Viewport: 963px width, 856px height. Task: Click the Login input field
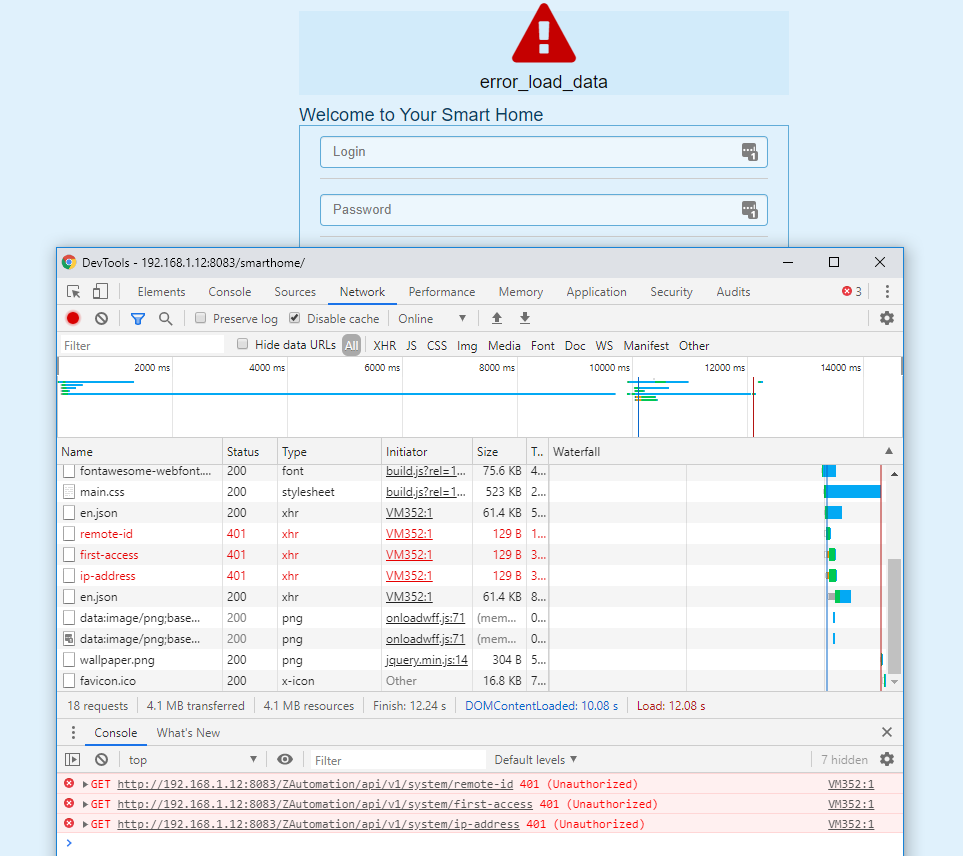pos(530,152)
